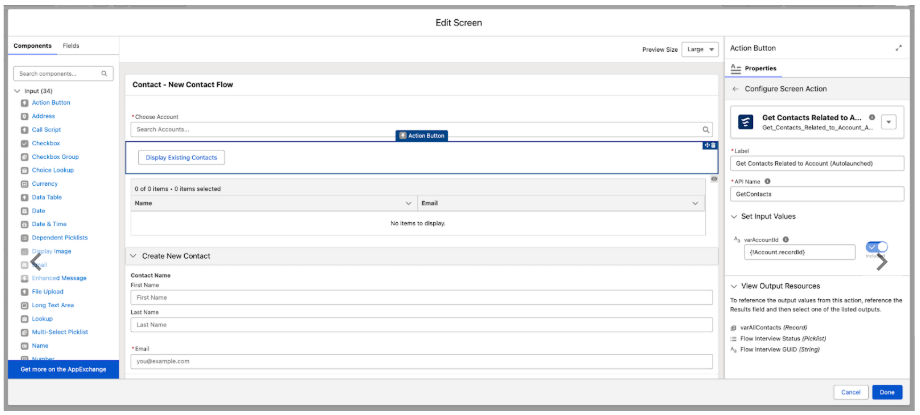Click the Action Button component icon

pos(24,103)
